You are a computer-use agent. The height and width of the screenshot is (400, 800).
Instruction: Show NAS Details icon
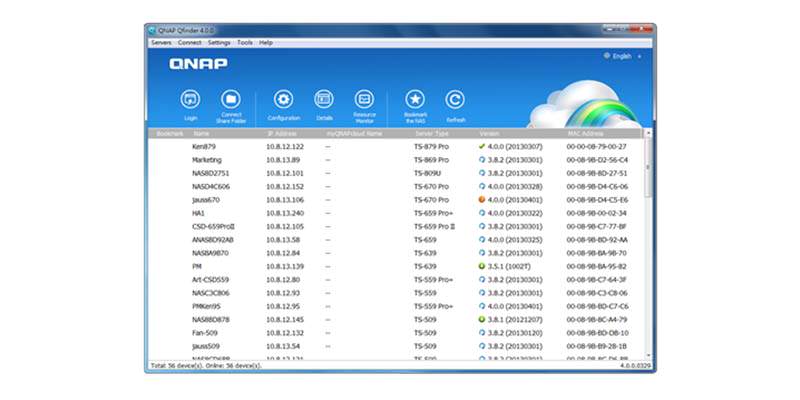click(324, 99)
